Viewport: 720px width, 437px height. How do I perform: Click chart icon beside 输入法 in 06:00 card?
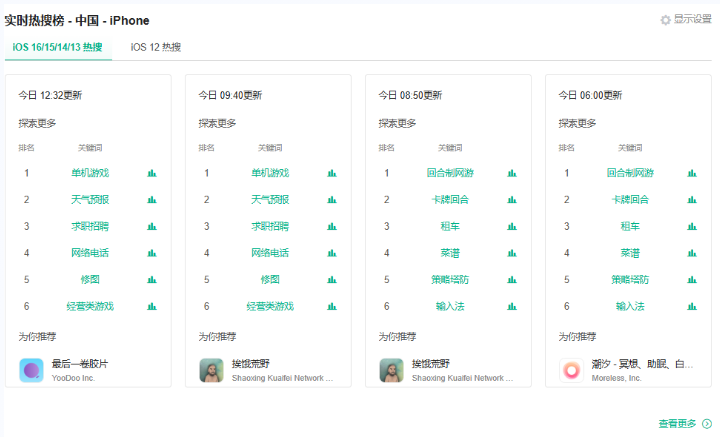coord(692,307)
